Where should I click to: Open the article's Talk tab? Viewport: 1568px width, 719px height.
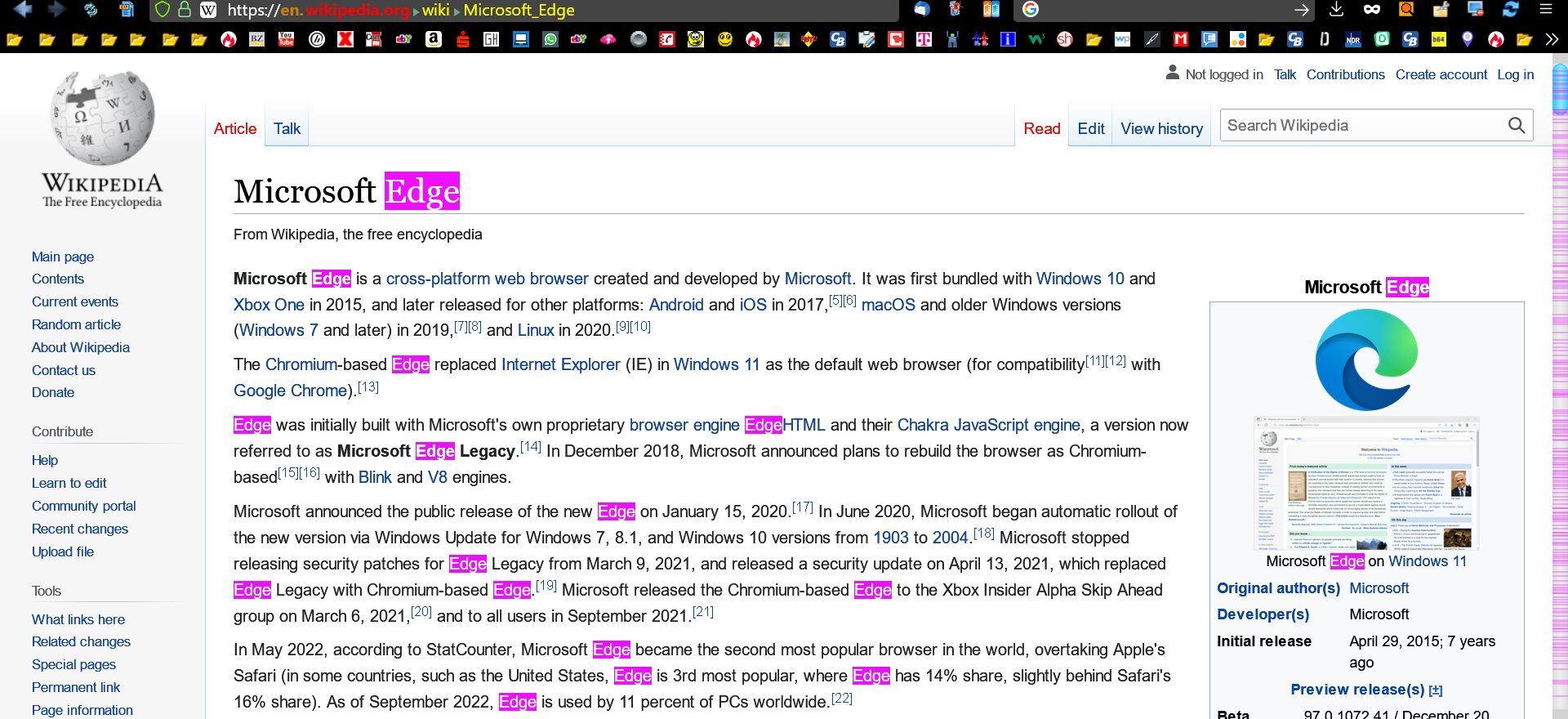tap(287, 128)
